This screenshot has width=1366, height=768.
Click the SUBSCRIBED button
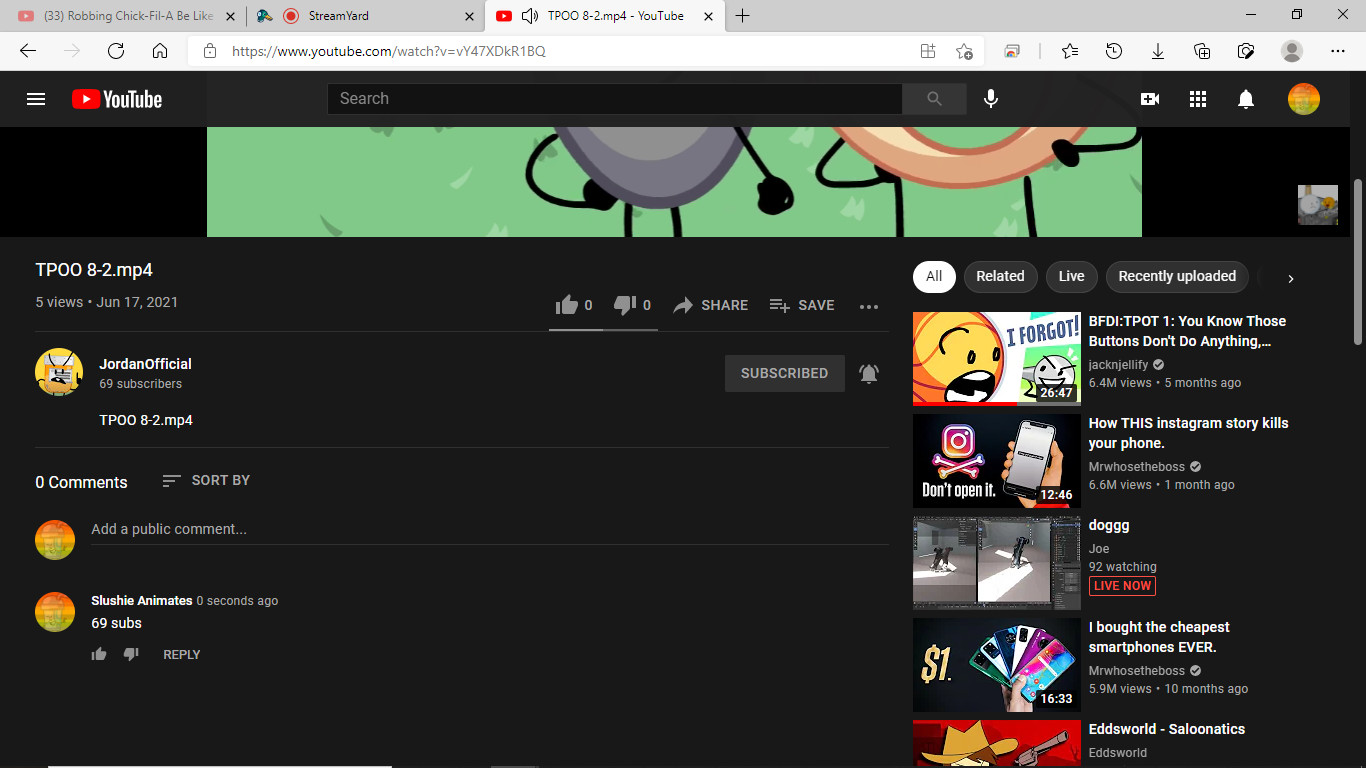point(785,373)
